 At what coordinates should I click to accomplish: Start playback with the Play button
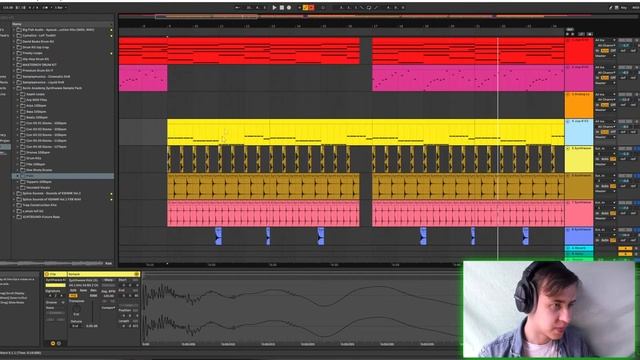[x=274, y=7]
